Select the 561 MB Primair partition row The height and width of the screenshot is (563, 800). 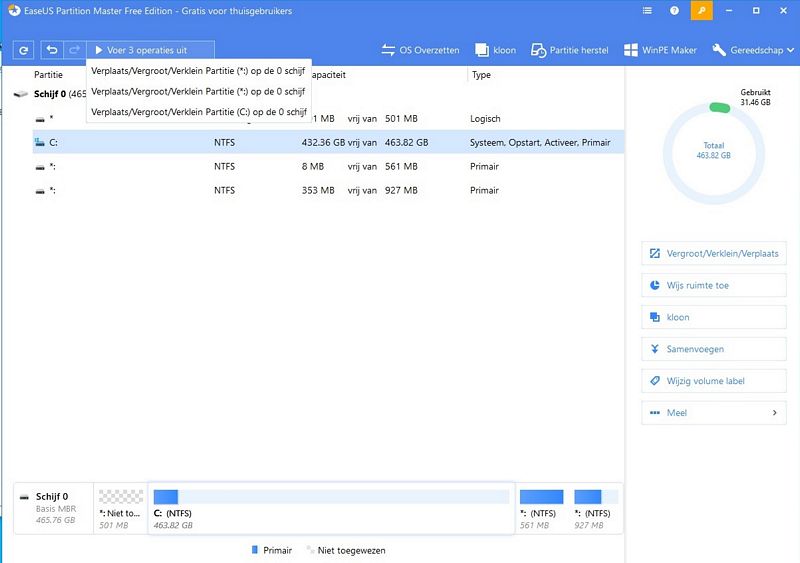pyautogui.click(x=329, y=166)
